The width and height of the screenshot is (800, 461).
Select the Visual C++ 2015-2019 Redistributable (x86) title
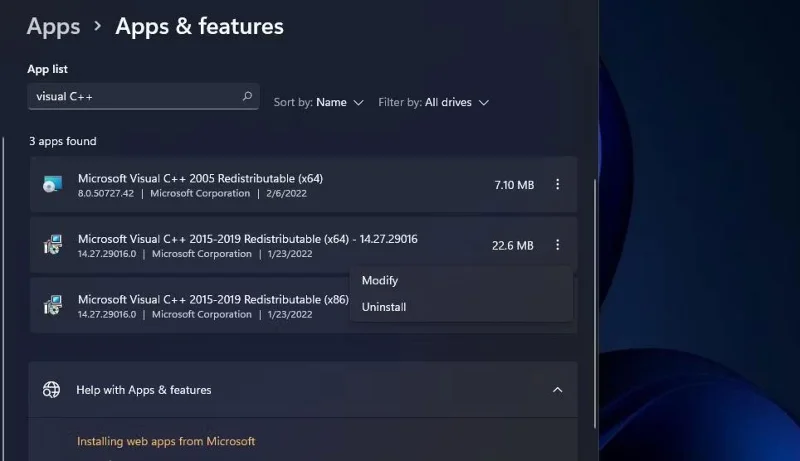[x=213, y=299]
